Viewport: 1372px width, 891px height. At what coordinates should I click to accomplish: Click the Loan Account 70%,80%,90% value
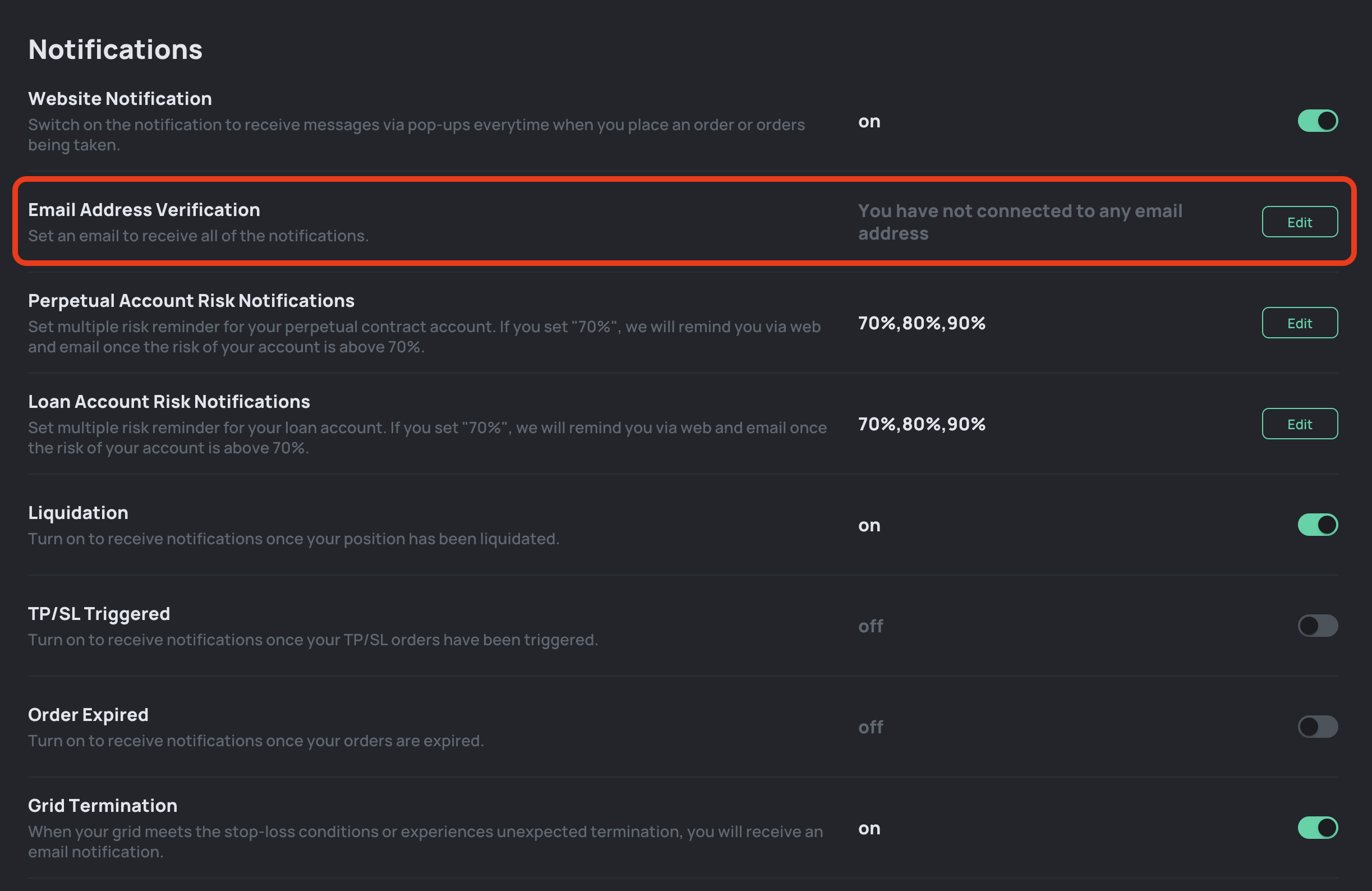(922, 424)
